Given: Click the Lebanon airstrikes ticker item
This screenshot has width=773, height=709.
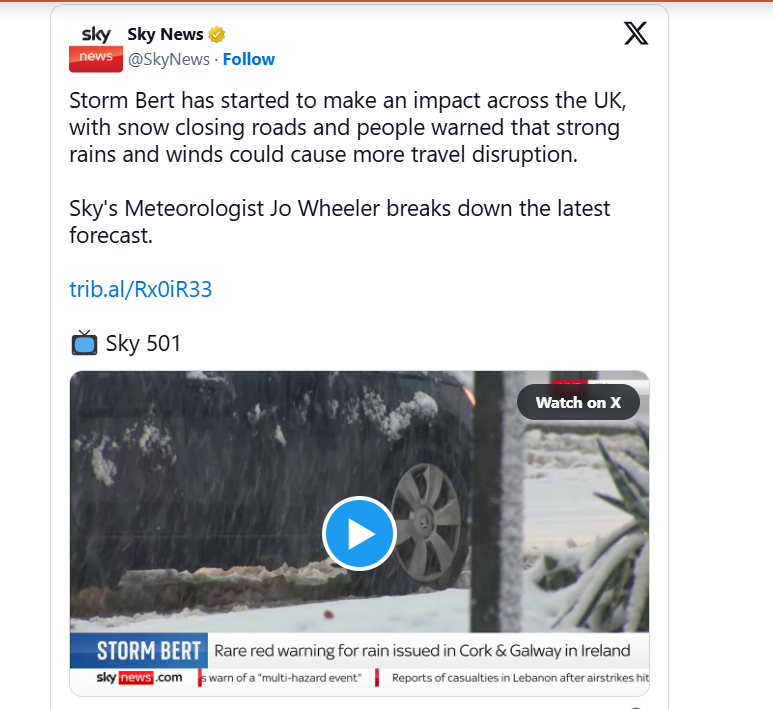Looking at the screenshot, I should coord(520,678).
